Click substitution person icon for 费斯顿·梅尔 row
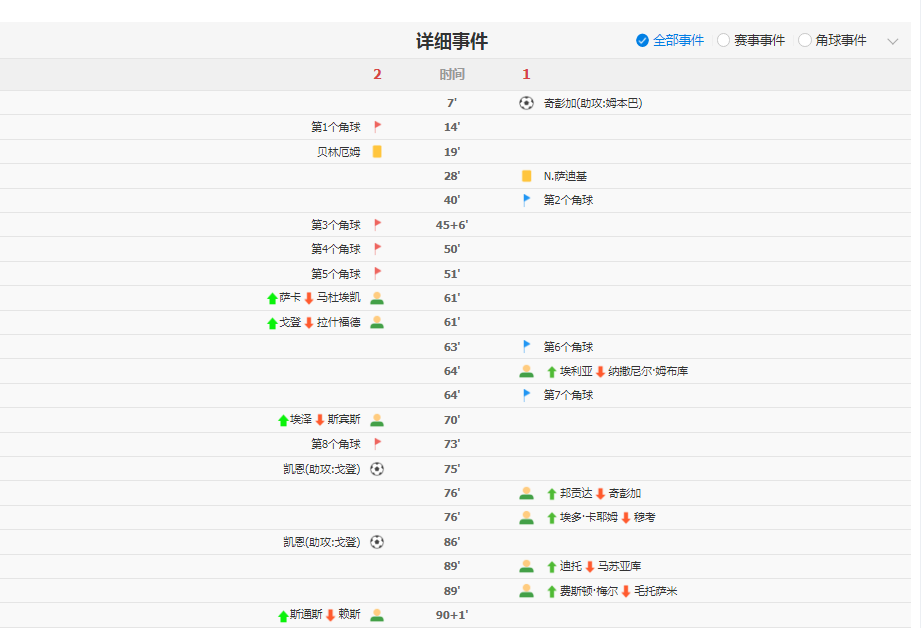 pos(526,591)
